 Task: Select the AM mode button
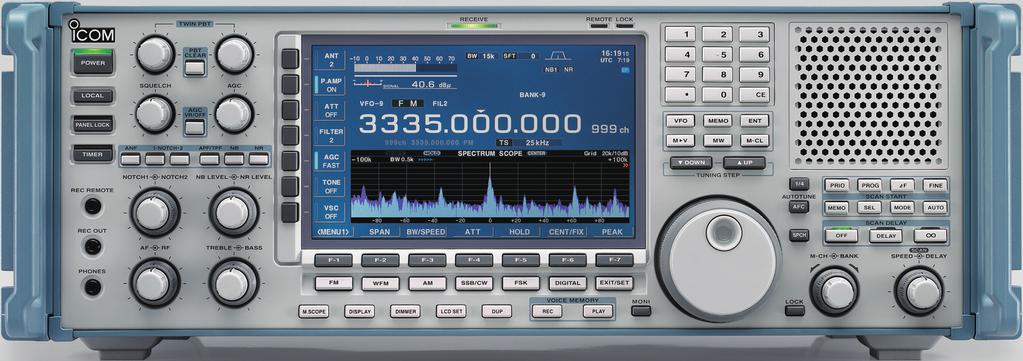[427, 284]
